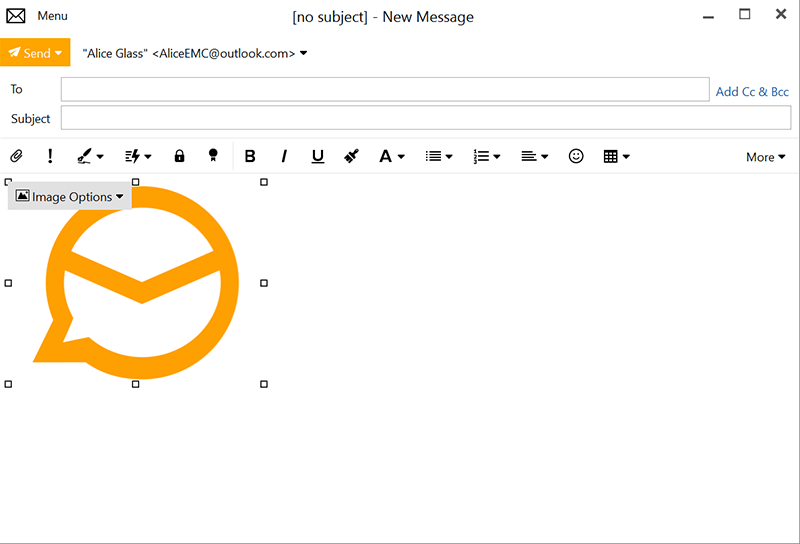Viewport: 800px width, 544px height.
Task: Click the font A icon
Action: tap(385, 156)
